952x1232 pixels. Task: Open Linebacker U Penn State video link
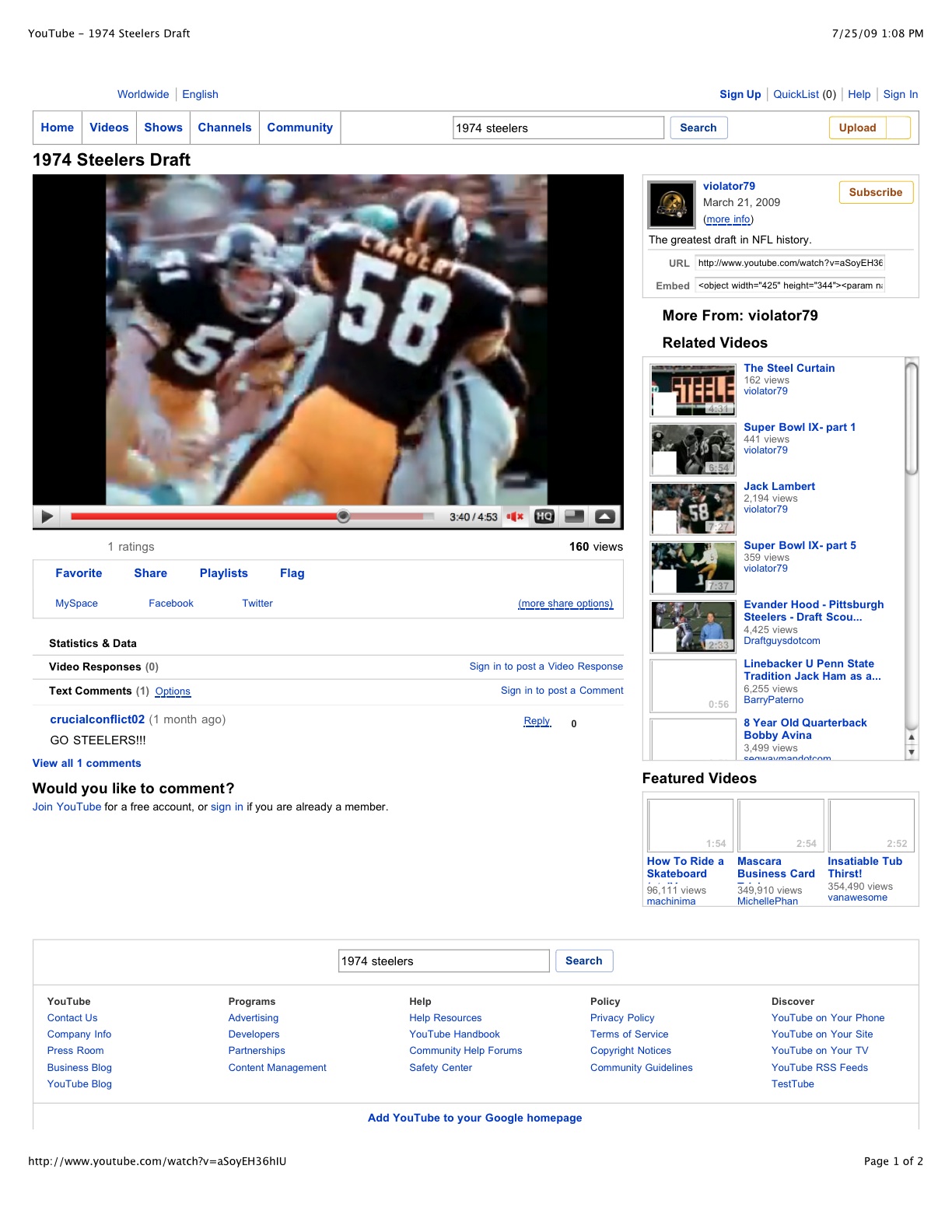[x=812, y=670]
